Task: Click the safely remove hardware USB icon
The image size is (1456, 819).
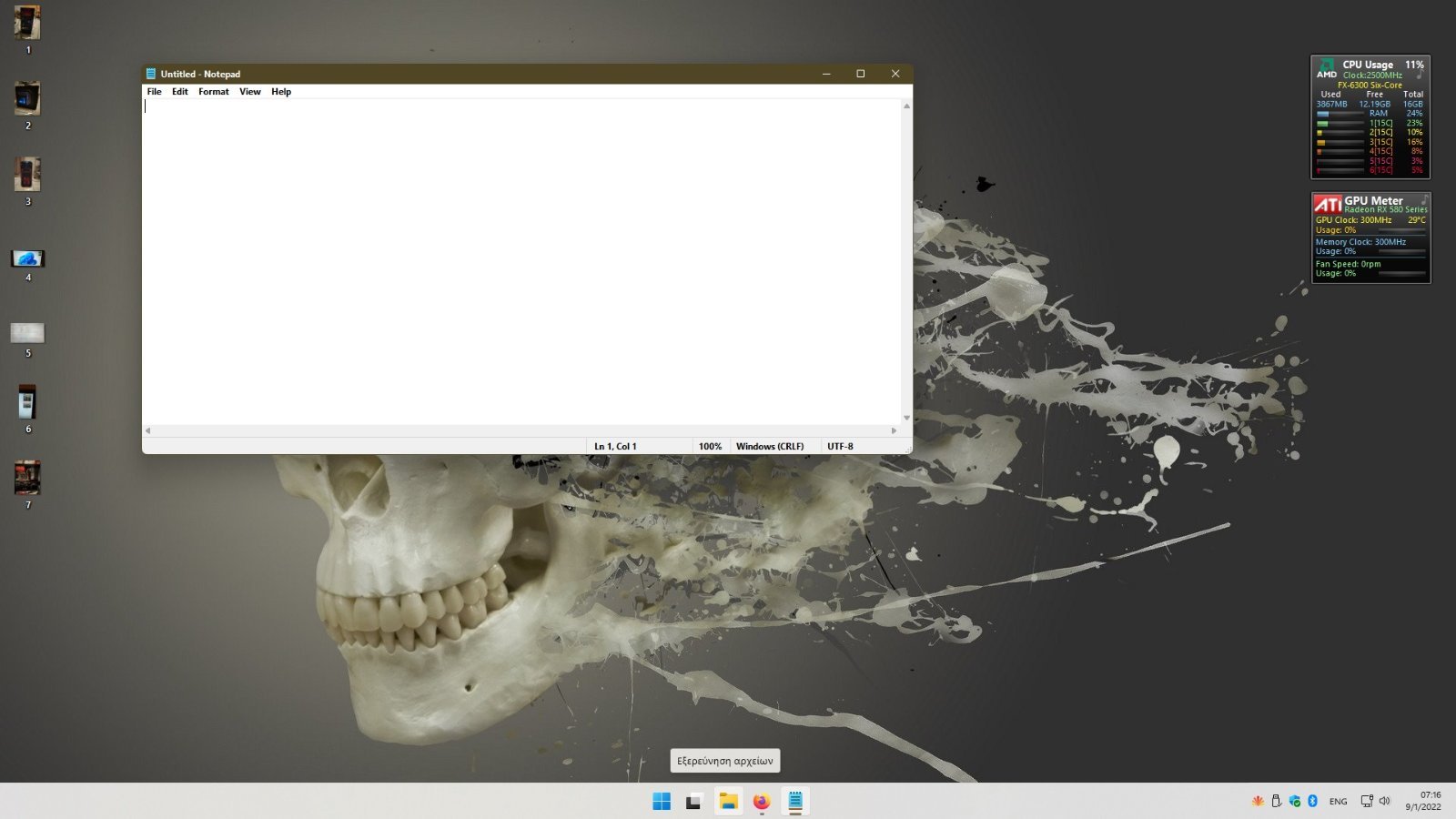Action: [1276, 801]
